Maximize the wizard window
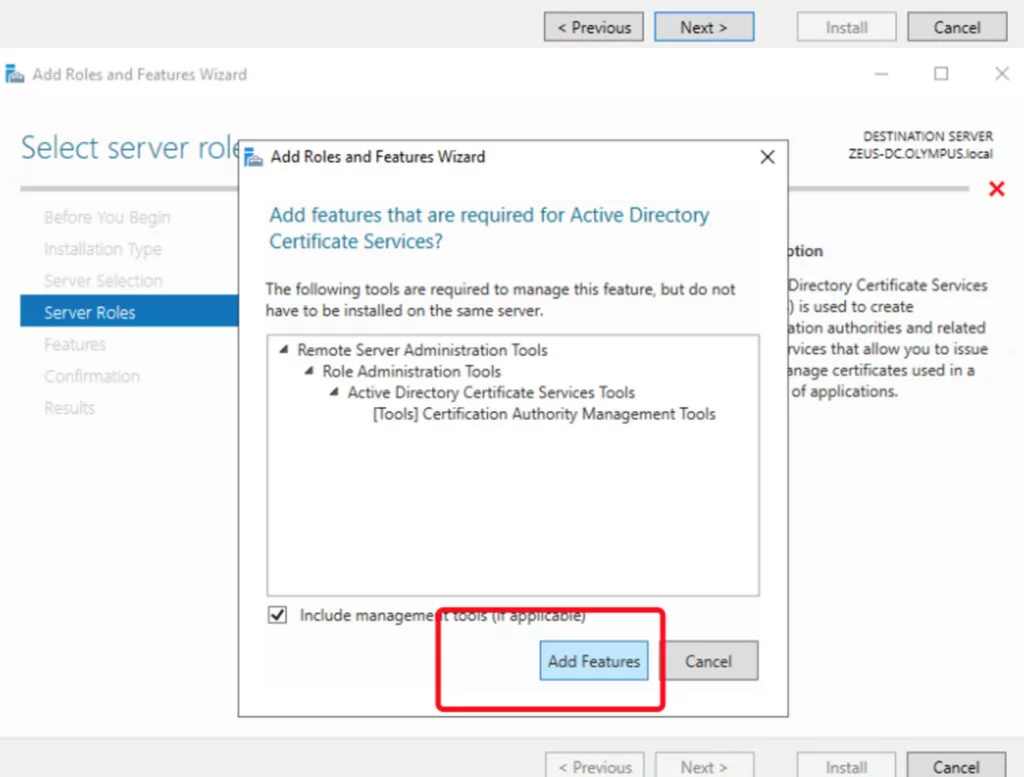This screenshot has width=1024, height=777. [x=941, y=74]
